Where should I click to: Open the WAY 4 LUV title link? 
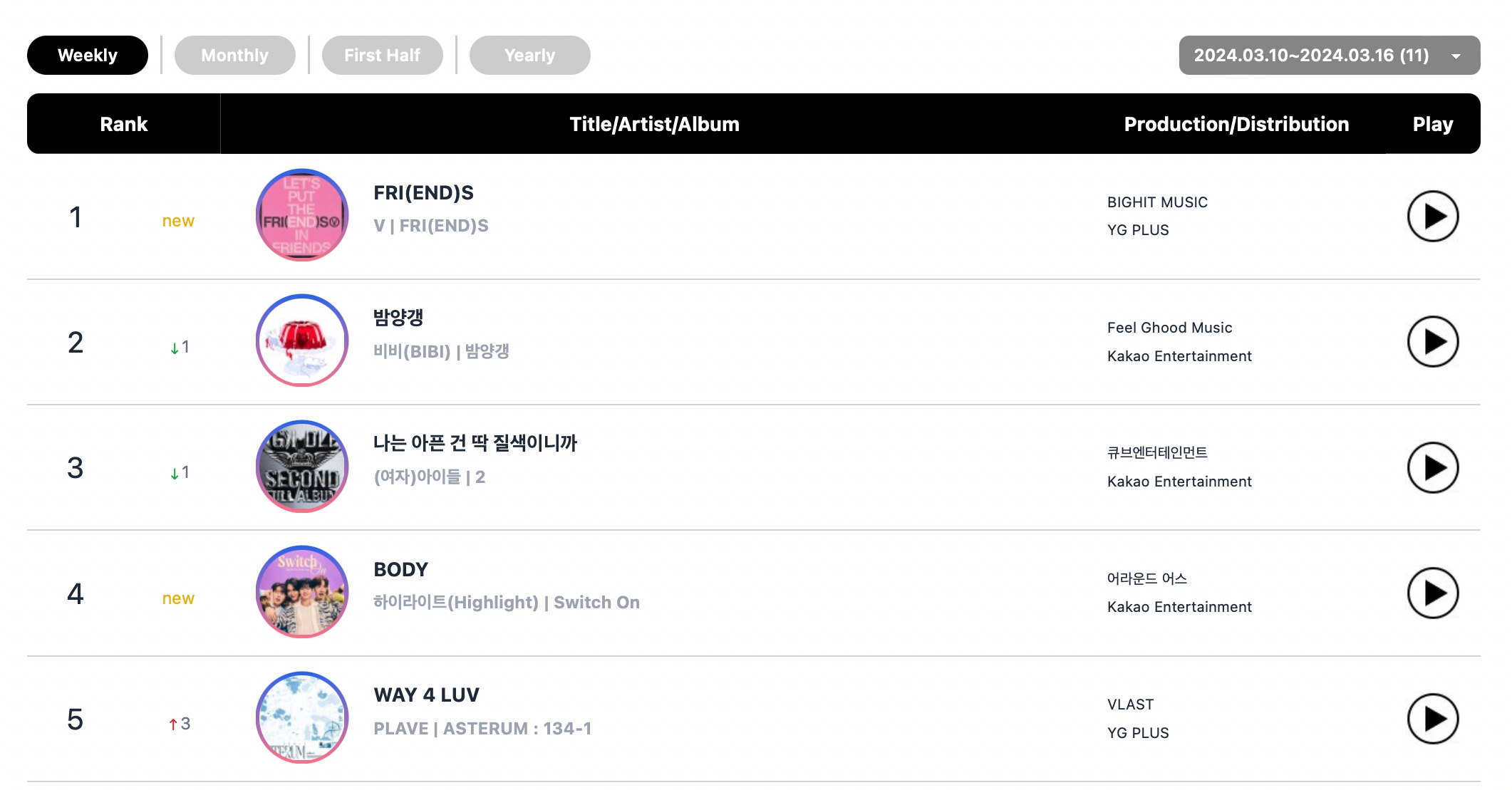426,695
